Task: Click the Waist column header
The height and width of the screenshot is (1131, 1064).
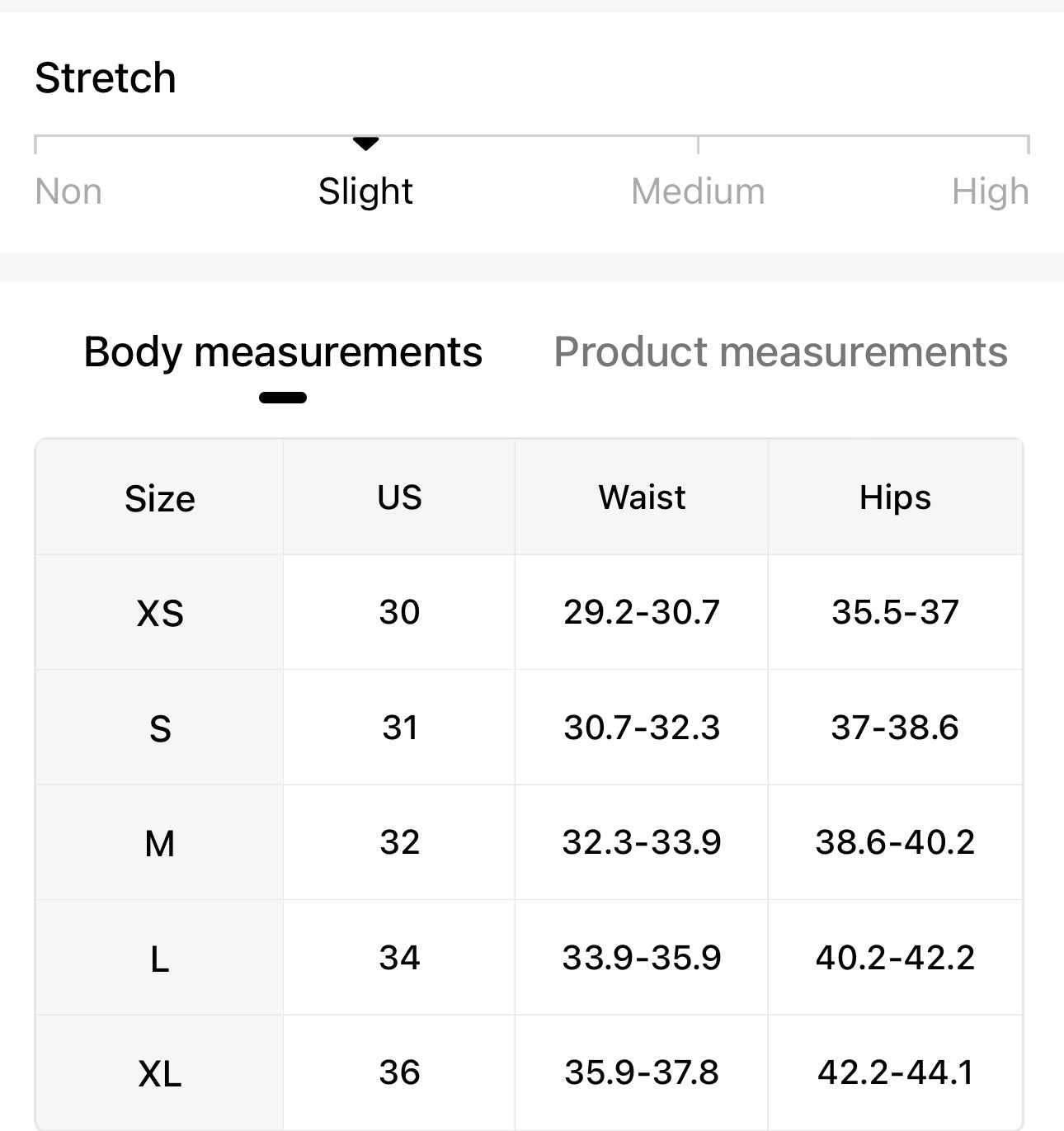Action: tap(642, 497)
